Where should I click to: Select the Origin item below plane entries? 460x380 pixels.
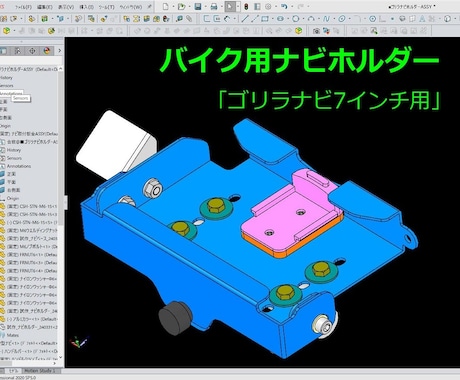tap(13, 198)
